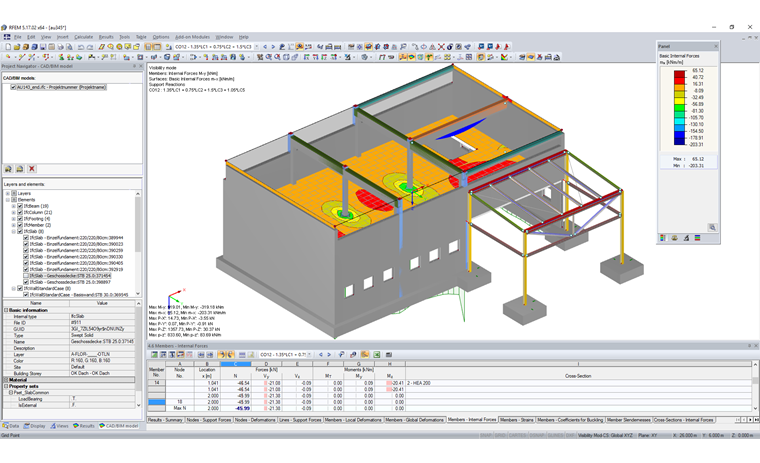Screen dimensions: 760x463
Task: Go to previous load case arrow in main toolbar
Action: point(265,47)
